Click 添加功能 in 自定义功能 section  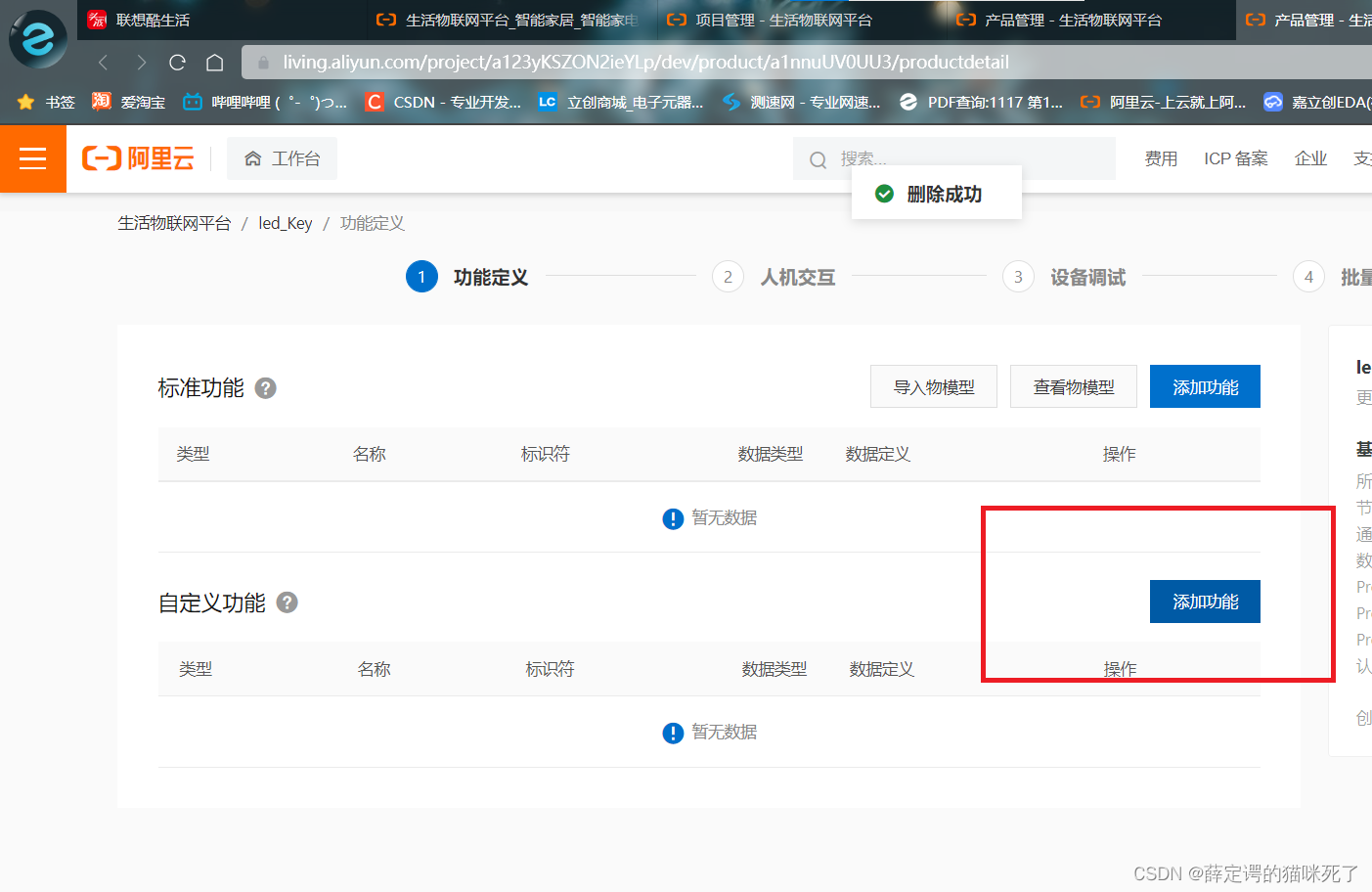1205,602
